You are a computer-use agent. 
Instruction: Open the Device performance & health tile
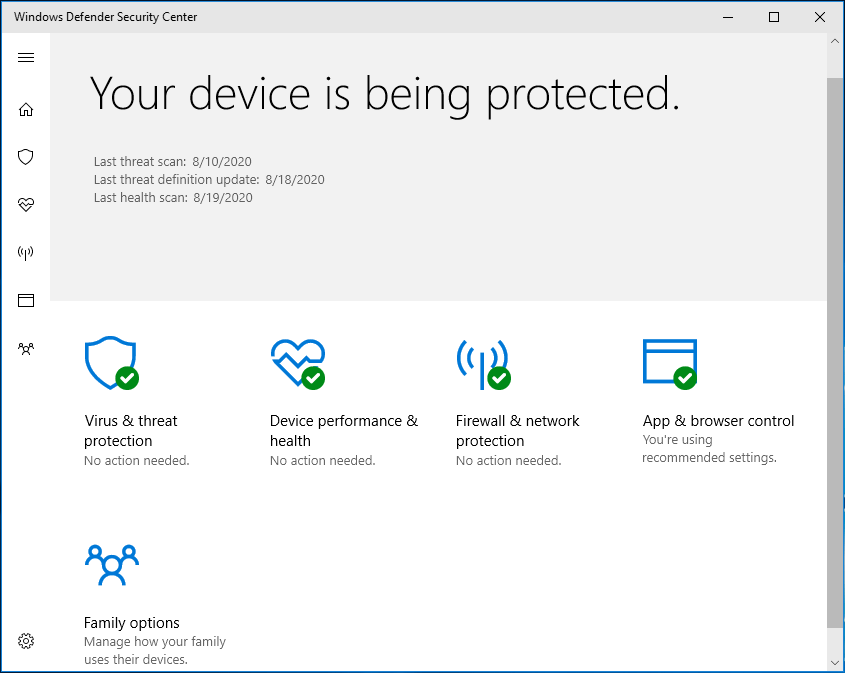pos(343,431)
